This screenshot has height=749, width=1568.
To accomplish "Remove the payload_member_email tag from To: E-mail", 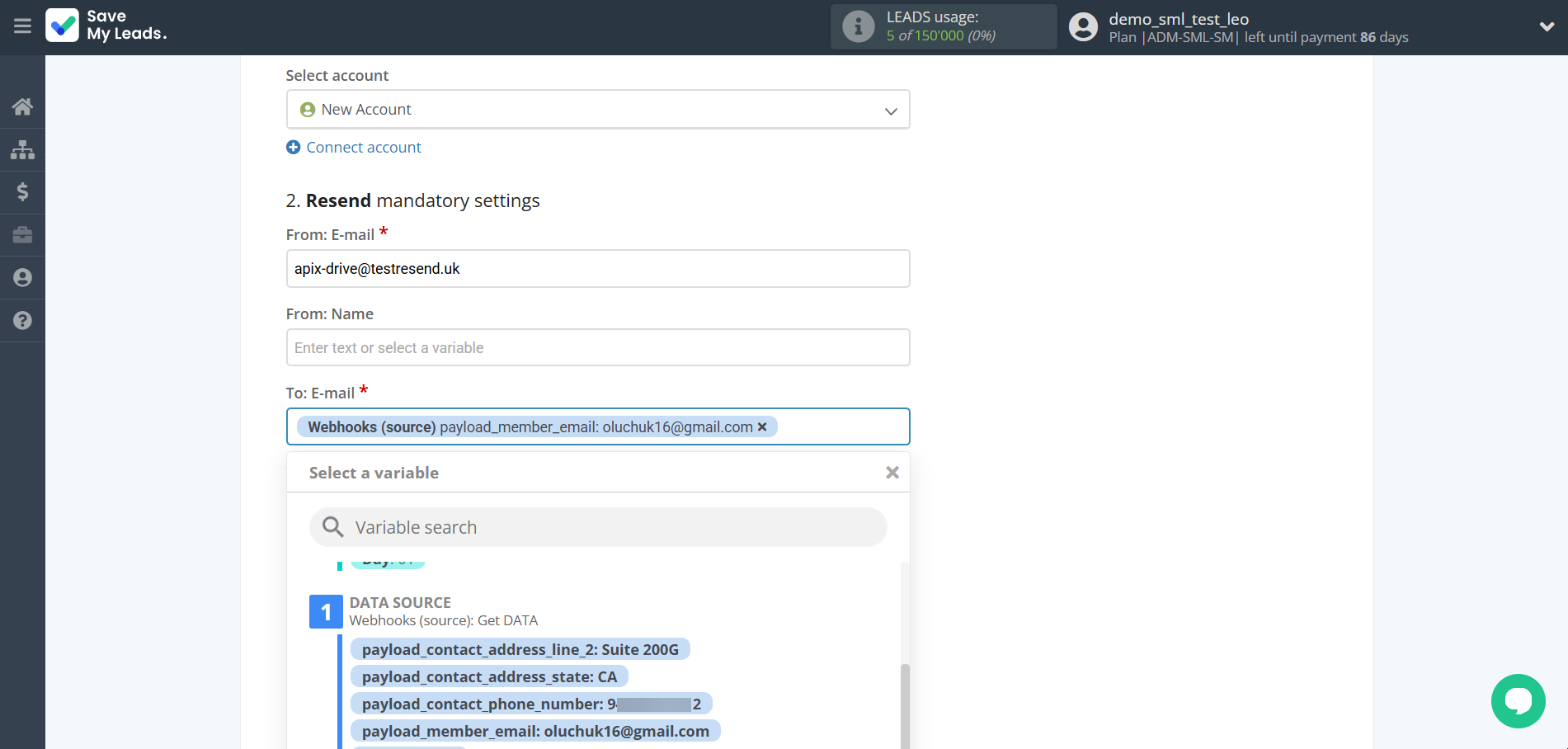I will tap(761, 426).
